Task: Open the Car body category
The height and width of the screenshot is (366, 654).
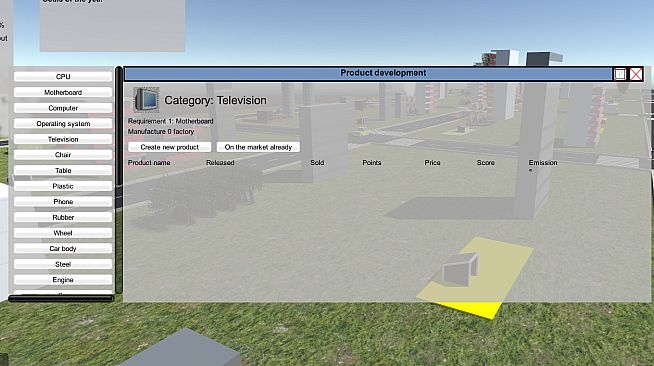Action: pos(63,248)
